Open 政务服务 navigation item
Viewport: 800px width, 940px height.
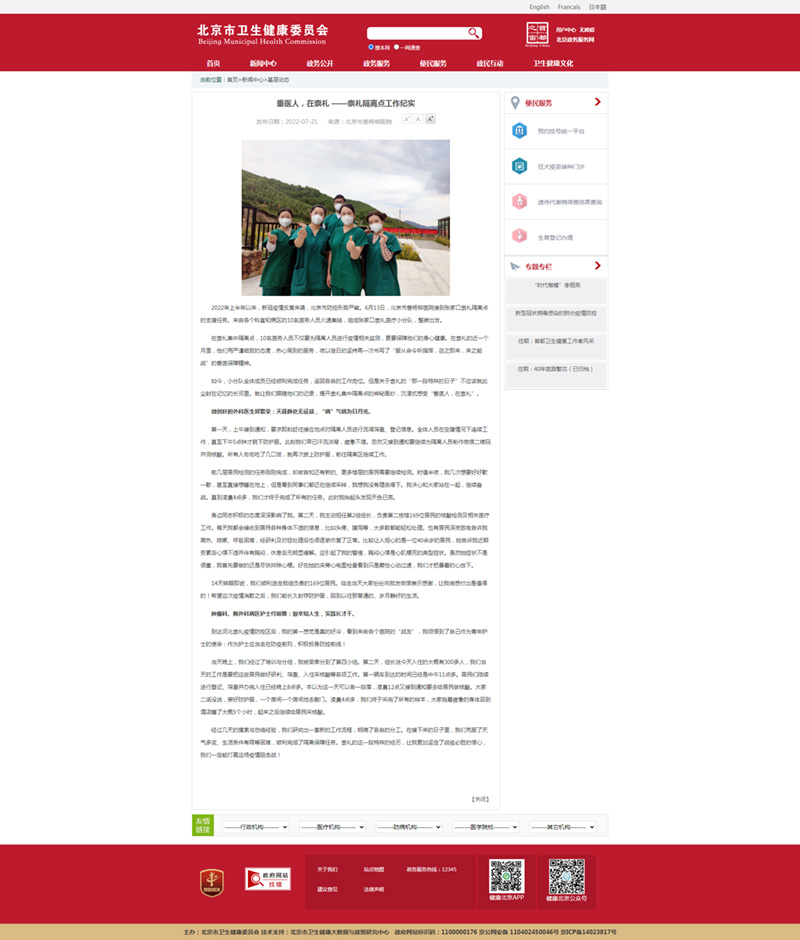coord(377,63)
